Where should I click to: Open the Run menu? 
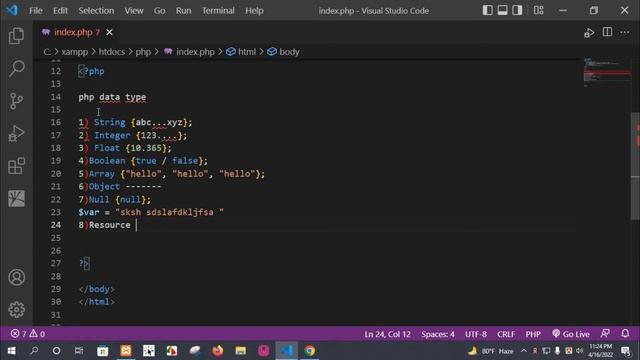tap(183, 11)
